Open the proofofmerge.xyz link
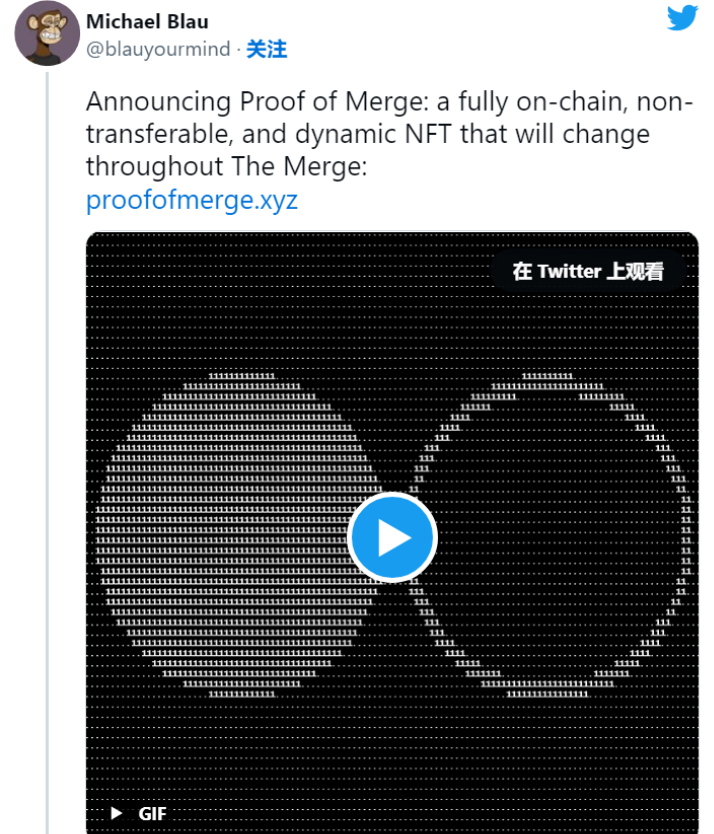The height and width of the screenshot is (834, 714). click(192, 199)
